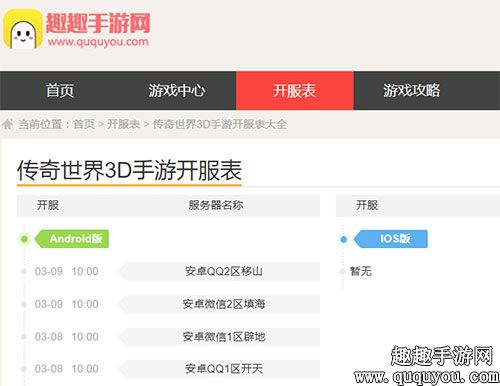Click the yellow ghost mascot logo icon
This screenshot has height=386, width=500.
[23, 29]
